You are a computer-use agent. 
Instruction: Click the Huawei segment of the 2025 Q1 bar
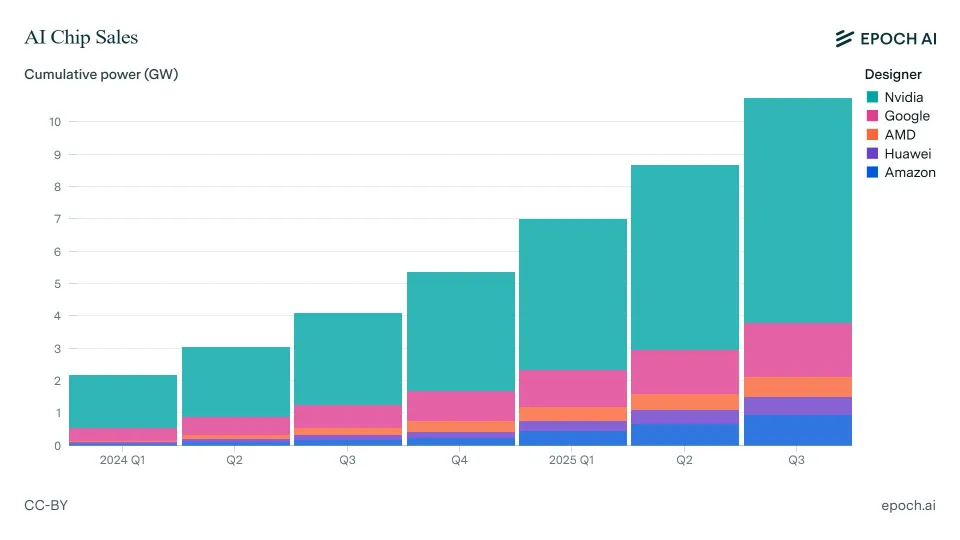[573, 426]
